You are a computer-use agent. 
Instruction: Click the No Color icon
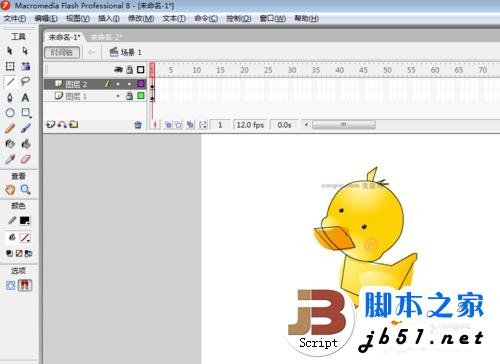coord(19,254)
